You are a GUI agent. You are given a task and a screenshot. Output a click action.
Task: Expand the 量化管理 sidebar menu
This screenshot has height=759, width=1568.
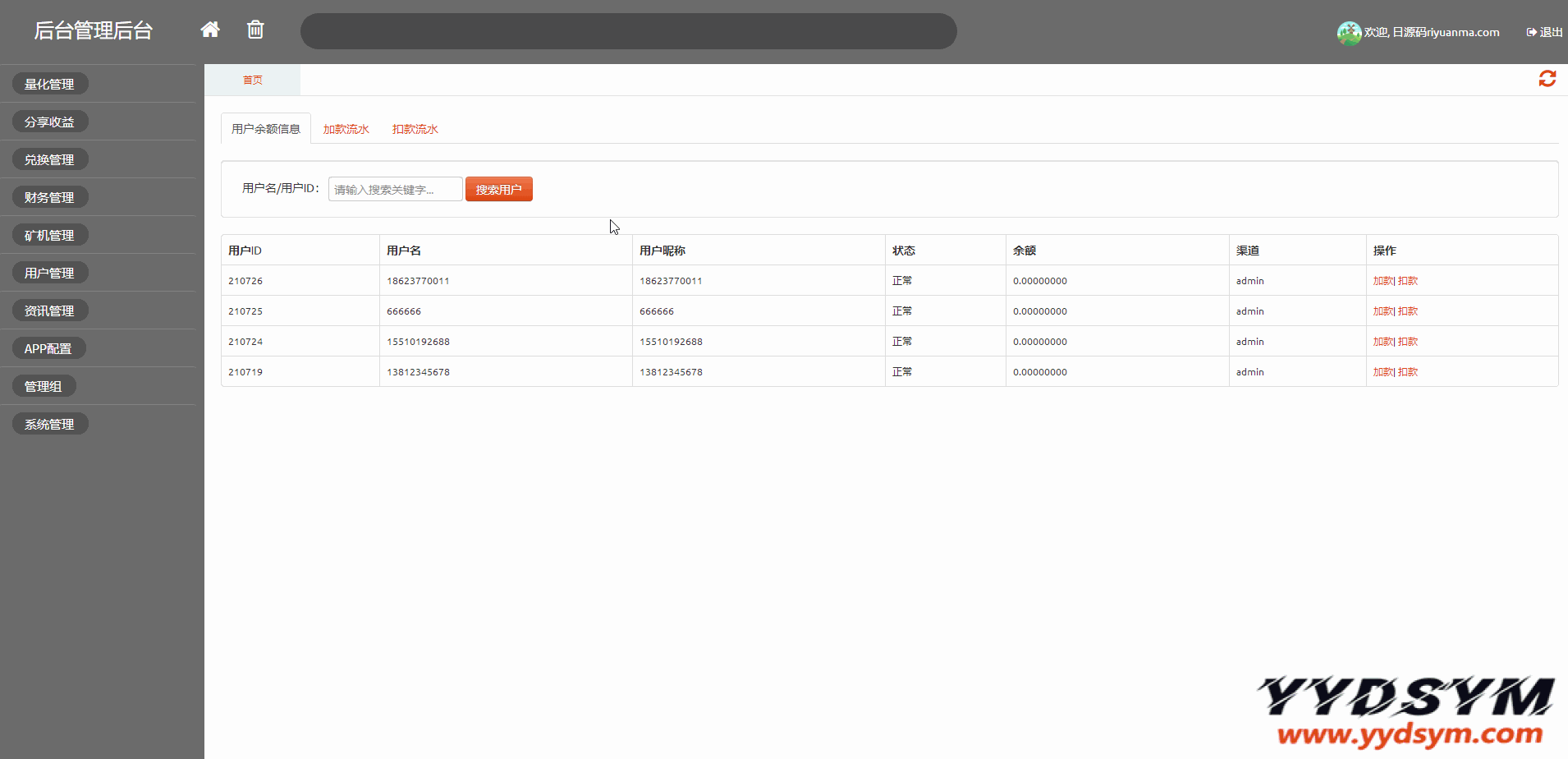pos(50,84)
